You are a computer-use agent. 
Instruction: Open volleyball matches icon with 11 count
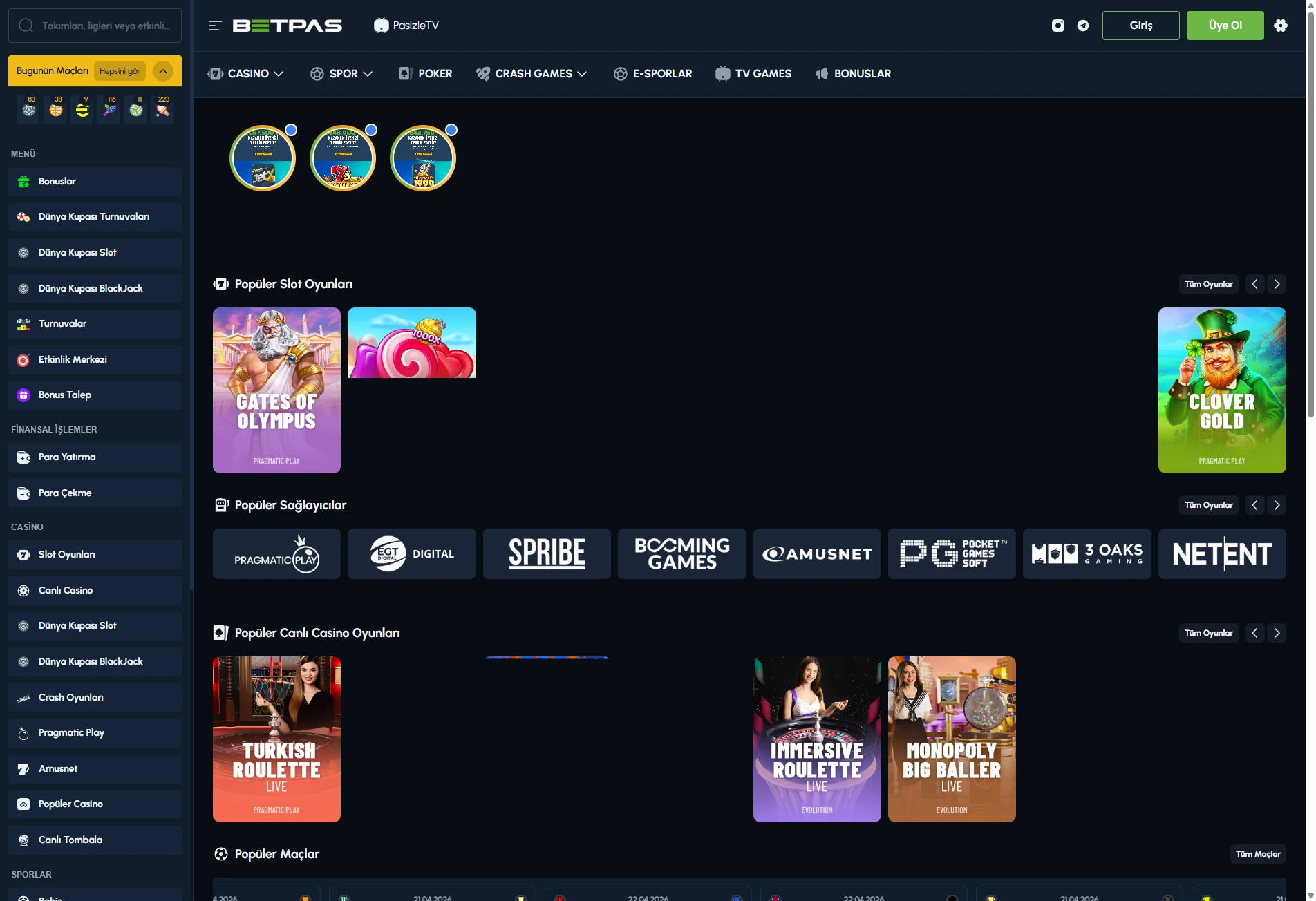pyautogui.click(x=136, y=109)
